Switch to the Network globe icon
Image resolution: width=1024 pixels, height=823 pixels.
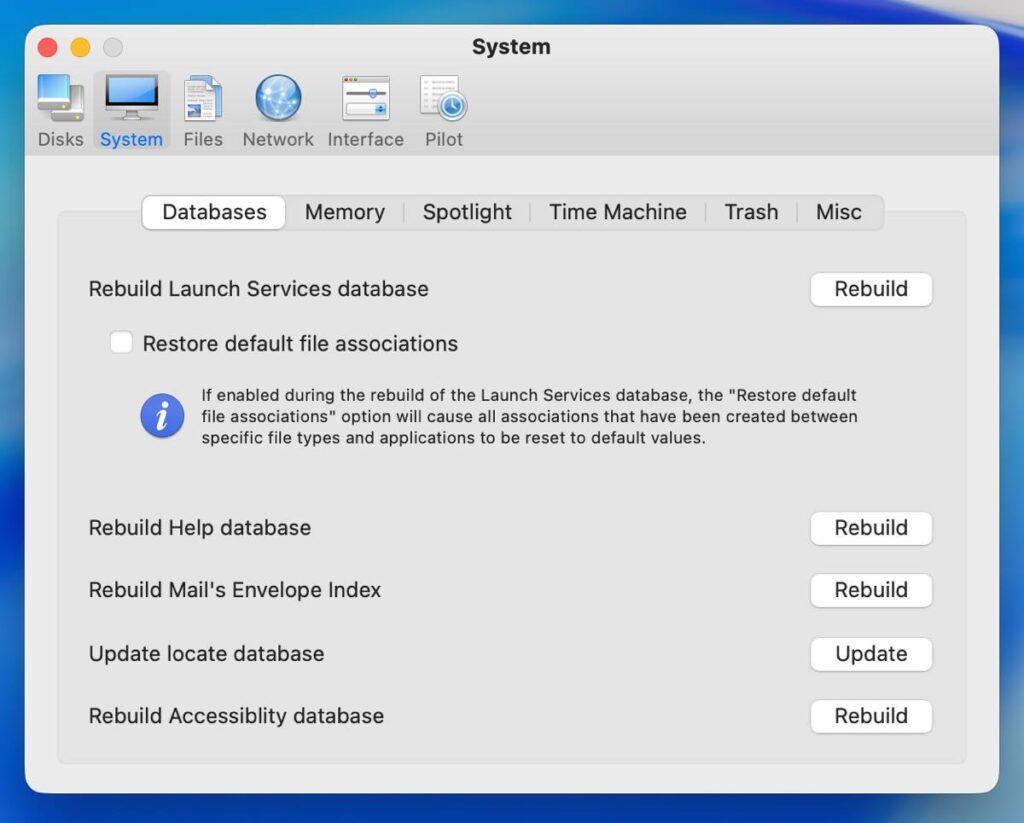pos(278,100)
